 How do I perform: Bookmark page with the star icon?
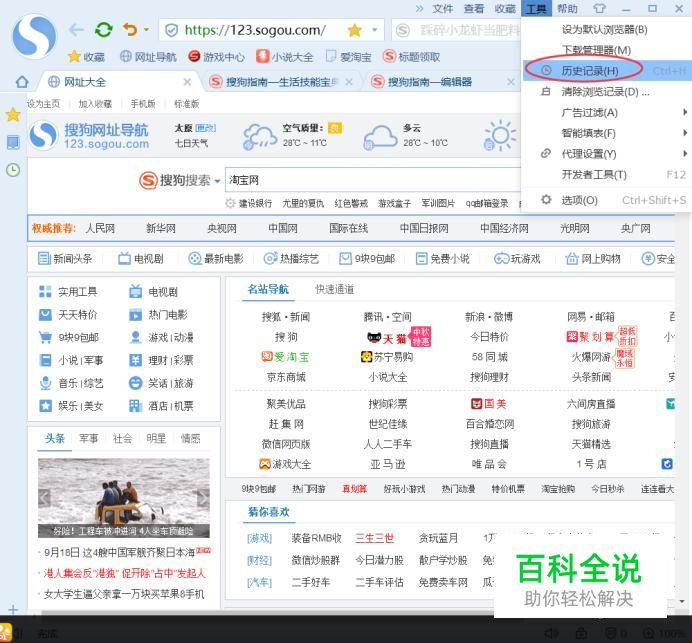coord(354,30)
